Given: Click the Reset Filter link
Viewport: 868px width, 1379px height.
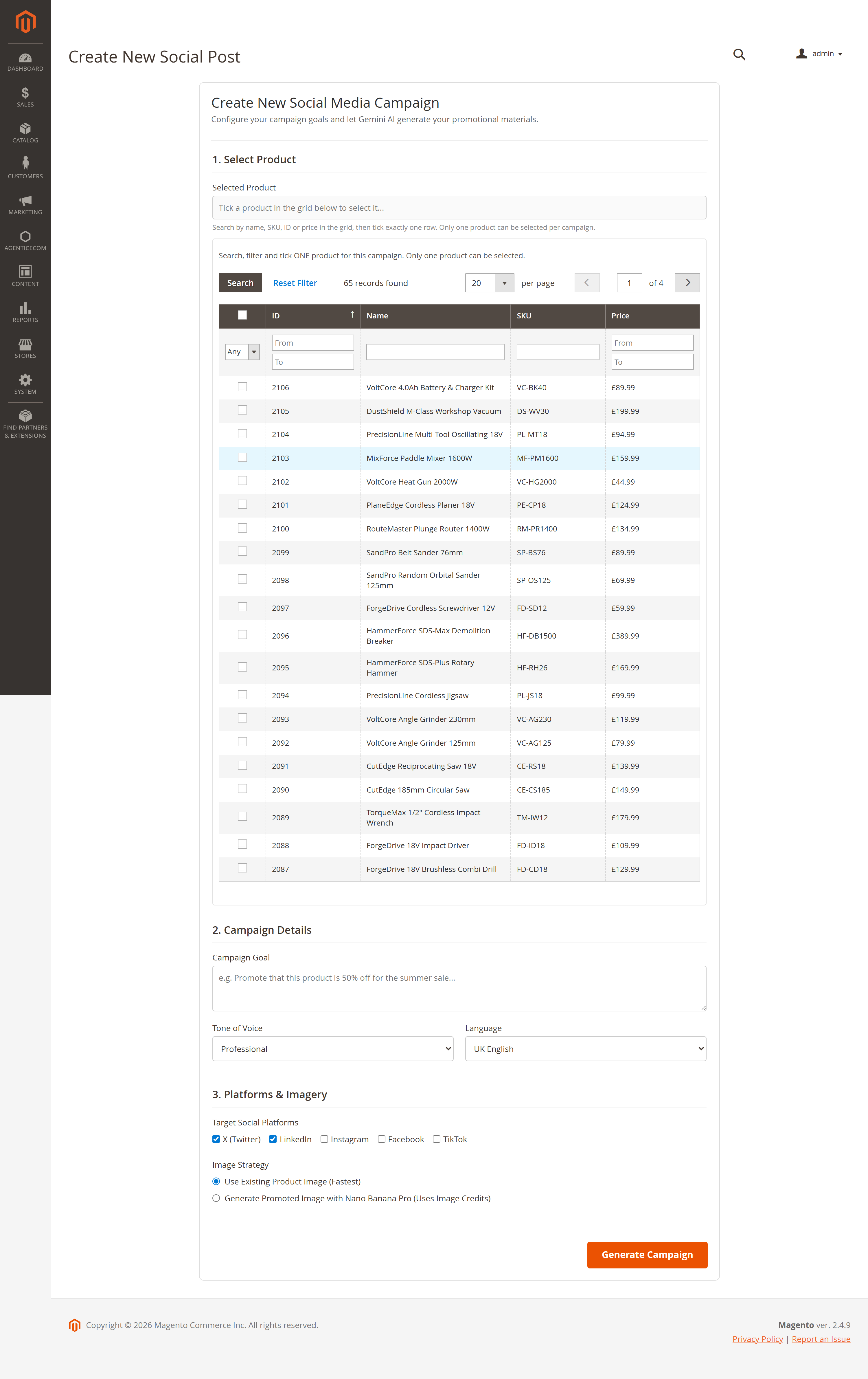Looking at the screenshot, I should click(295, 283).
